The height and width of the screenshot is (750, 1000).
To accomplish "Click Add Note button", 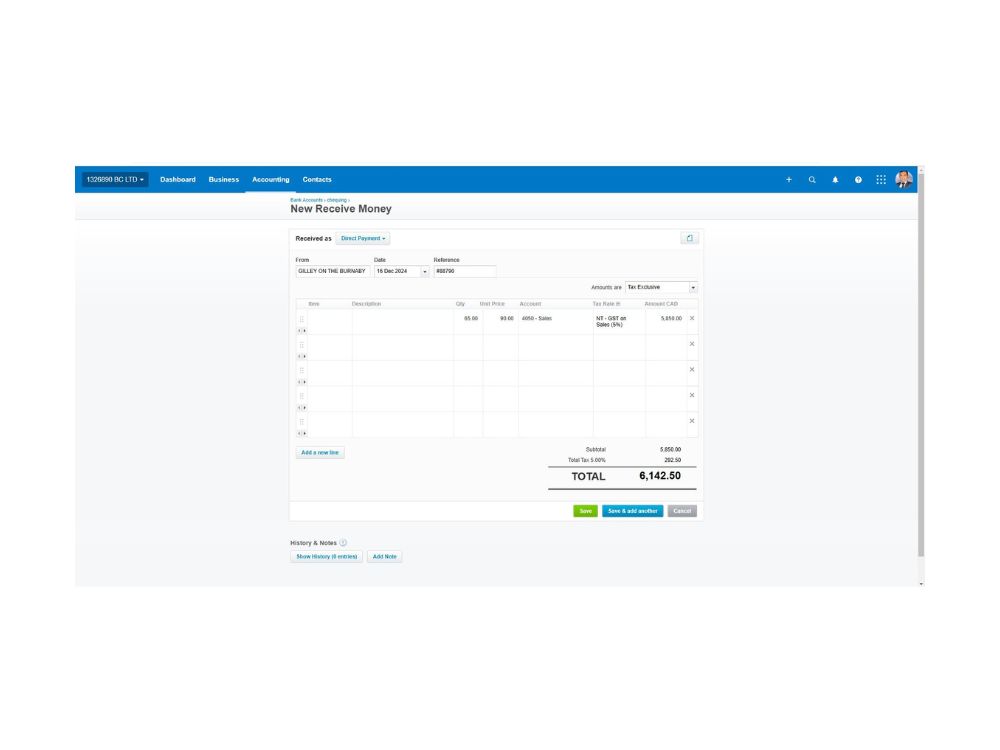I will [x=385, y=557].
